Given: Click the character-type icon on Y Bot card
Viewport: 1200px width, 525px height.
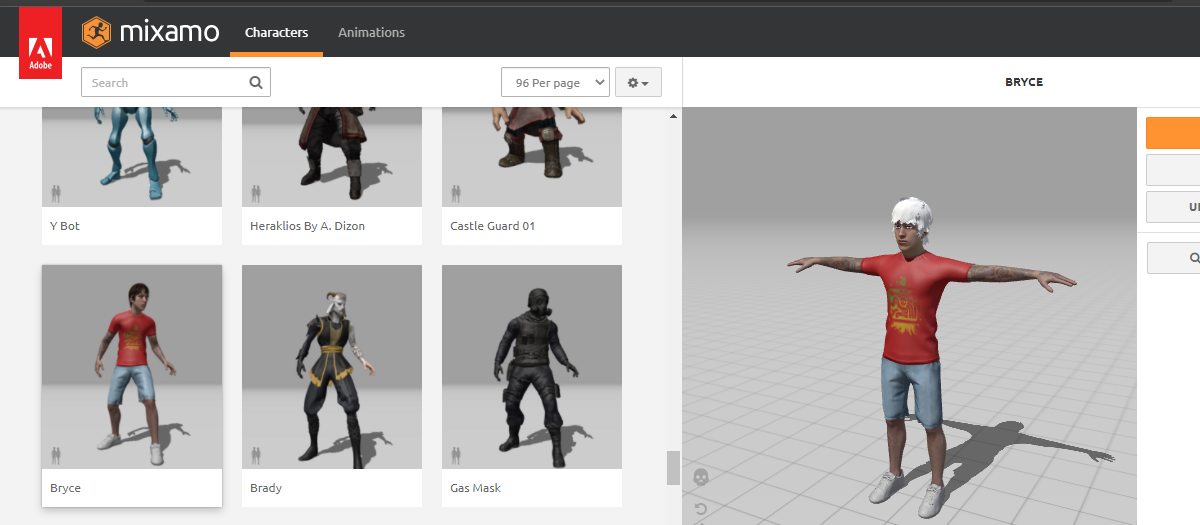Looking at the screenshot, I should (x=56, y=193).
